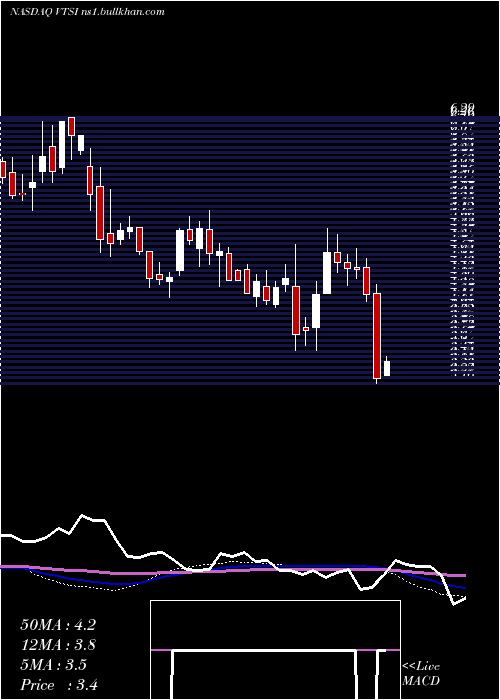Click the NASDAQ VTSI ns1.bullkhan.com title text
500x700 pixels.
pos(87,11)
